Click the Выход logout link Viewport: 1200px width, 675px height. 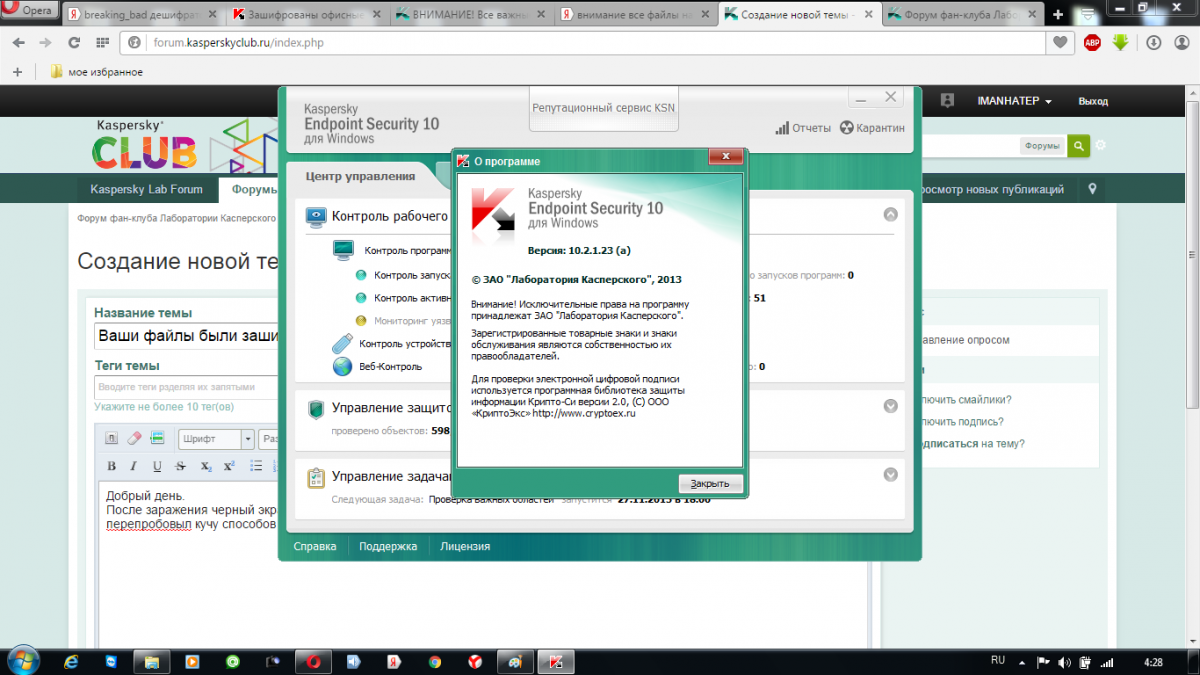1093,102
